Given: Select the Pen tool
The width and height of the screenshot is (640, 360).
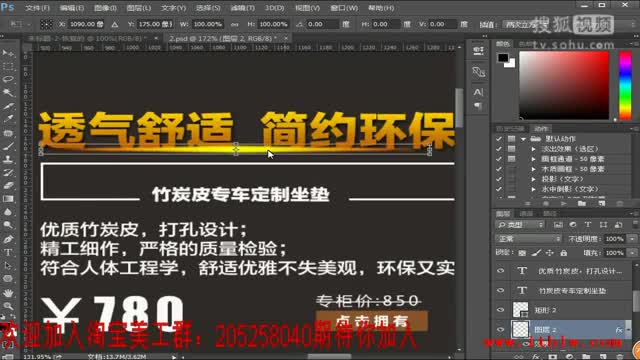Looking at the screenshot, I should (8, 239).
